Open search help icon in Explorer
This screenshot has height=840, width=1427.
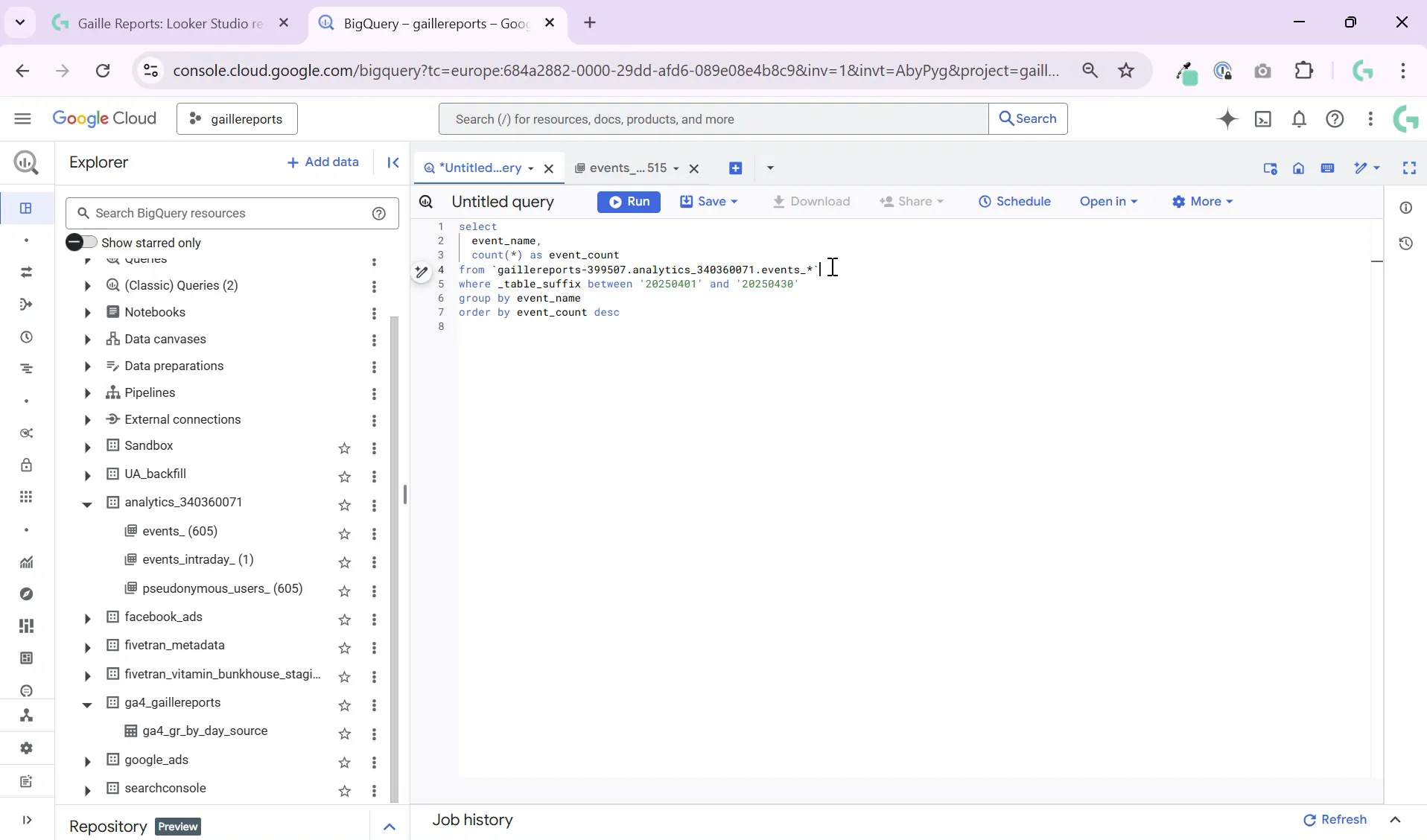pos(378,214)
